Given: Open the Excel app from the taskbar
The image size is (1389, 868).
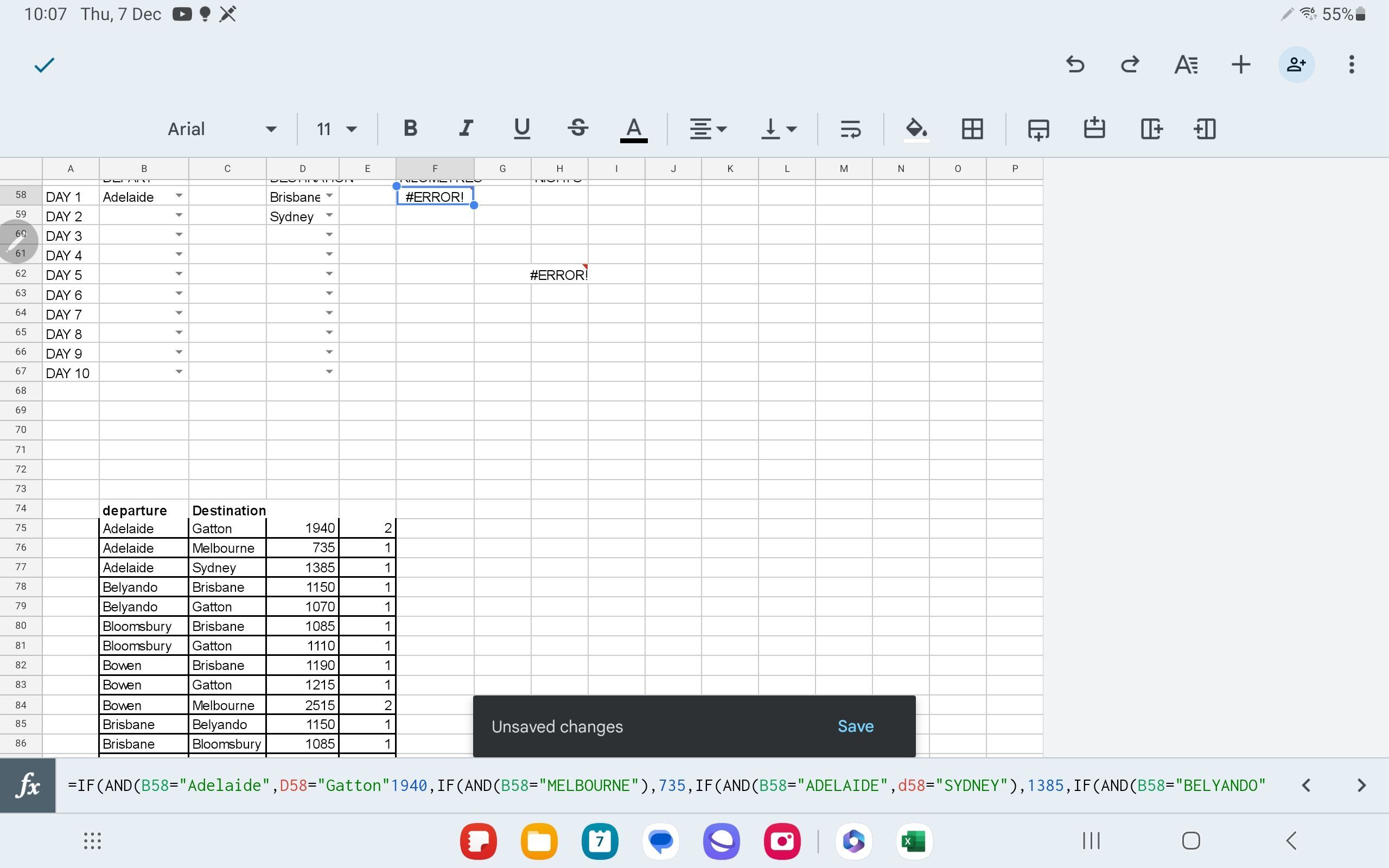Looking at the screenshot, I should pyautogui.click(x=914, y=840).
